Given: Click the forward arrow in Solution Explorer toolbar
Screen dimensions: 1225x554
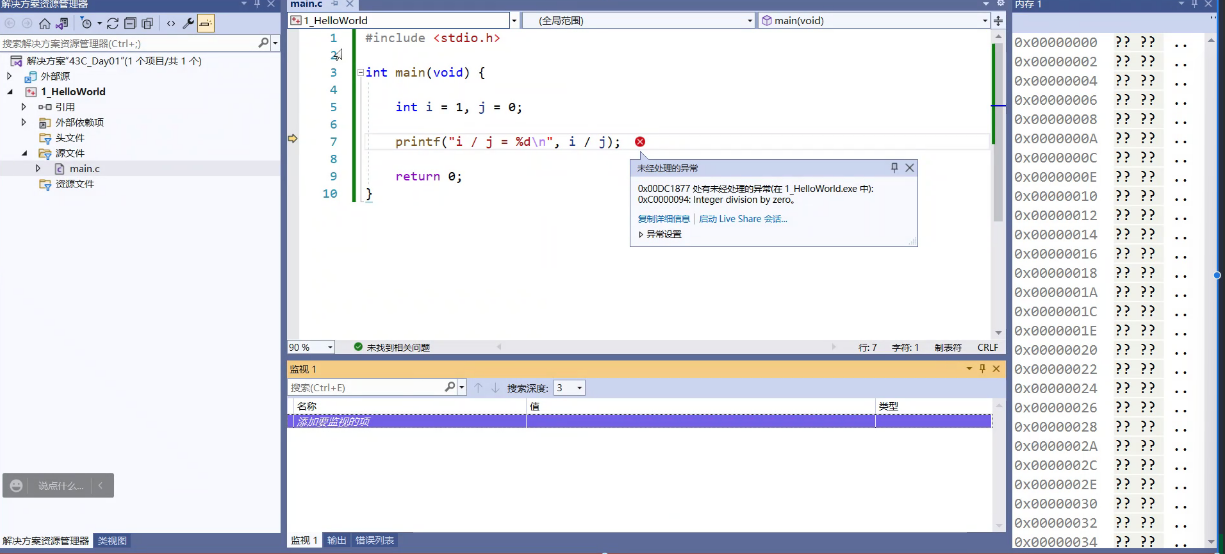Looking at the screenshot, I should point(26,23).
